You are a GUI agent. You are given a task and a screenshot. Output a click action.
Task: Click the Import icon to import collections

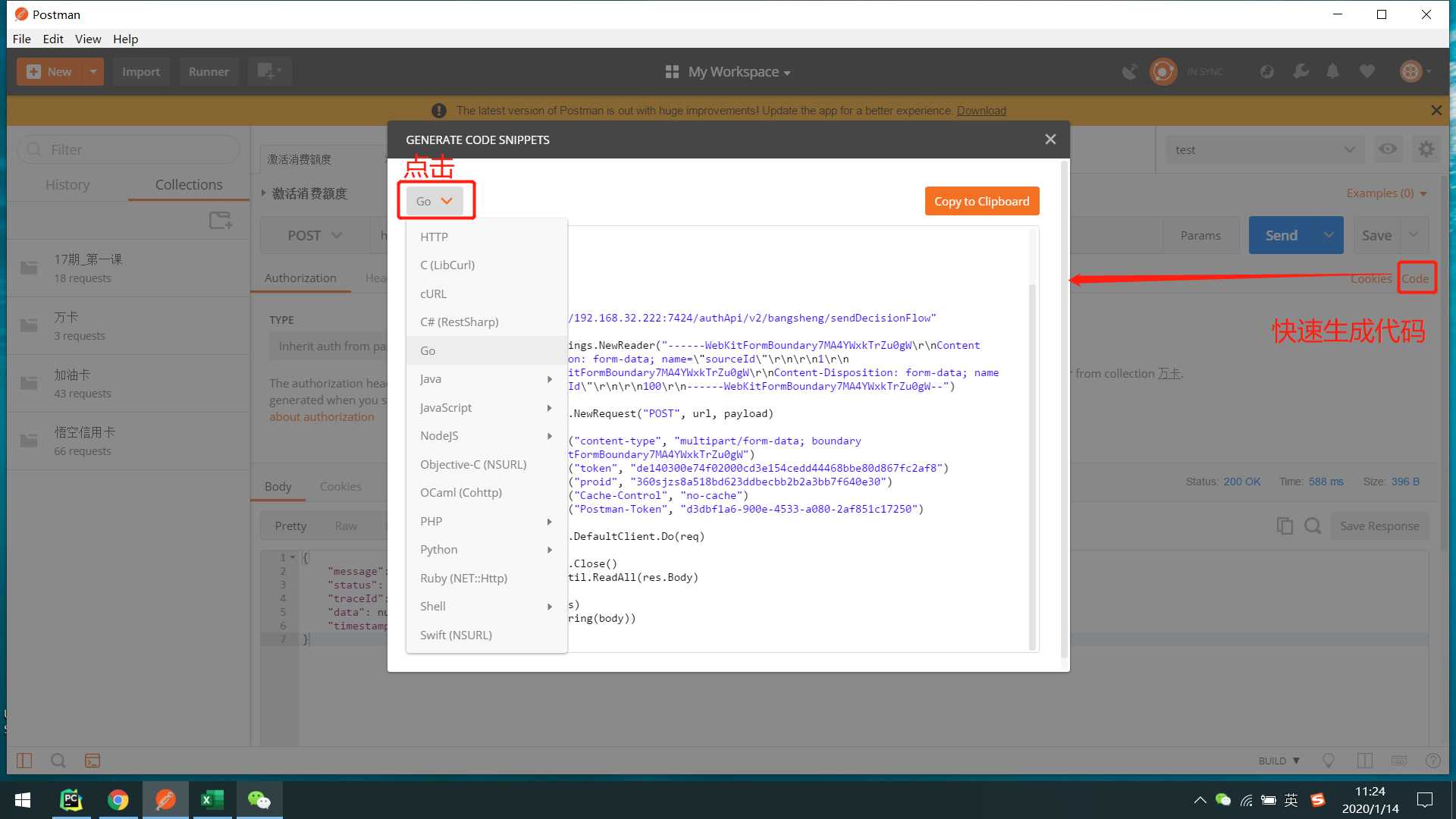click(x=140, y=71)
